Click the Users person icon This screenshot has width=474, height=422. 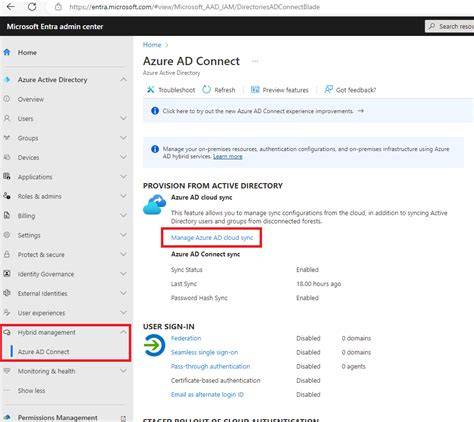(7, 118)
